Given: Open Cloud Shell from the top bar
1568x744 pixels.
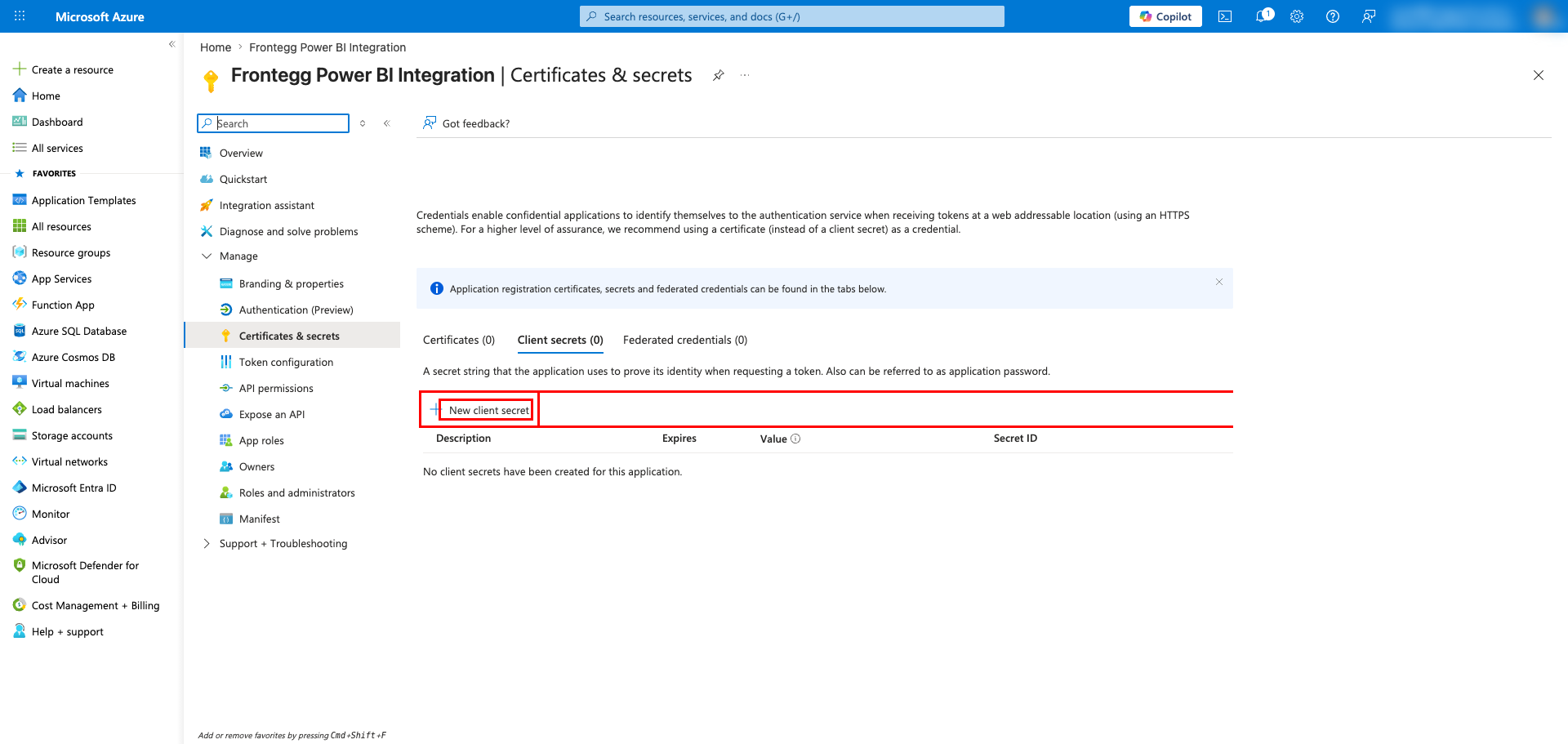Looking at the screenshot, I should pyautogui.click(x=1225, y=16).
